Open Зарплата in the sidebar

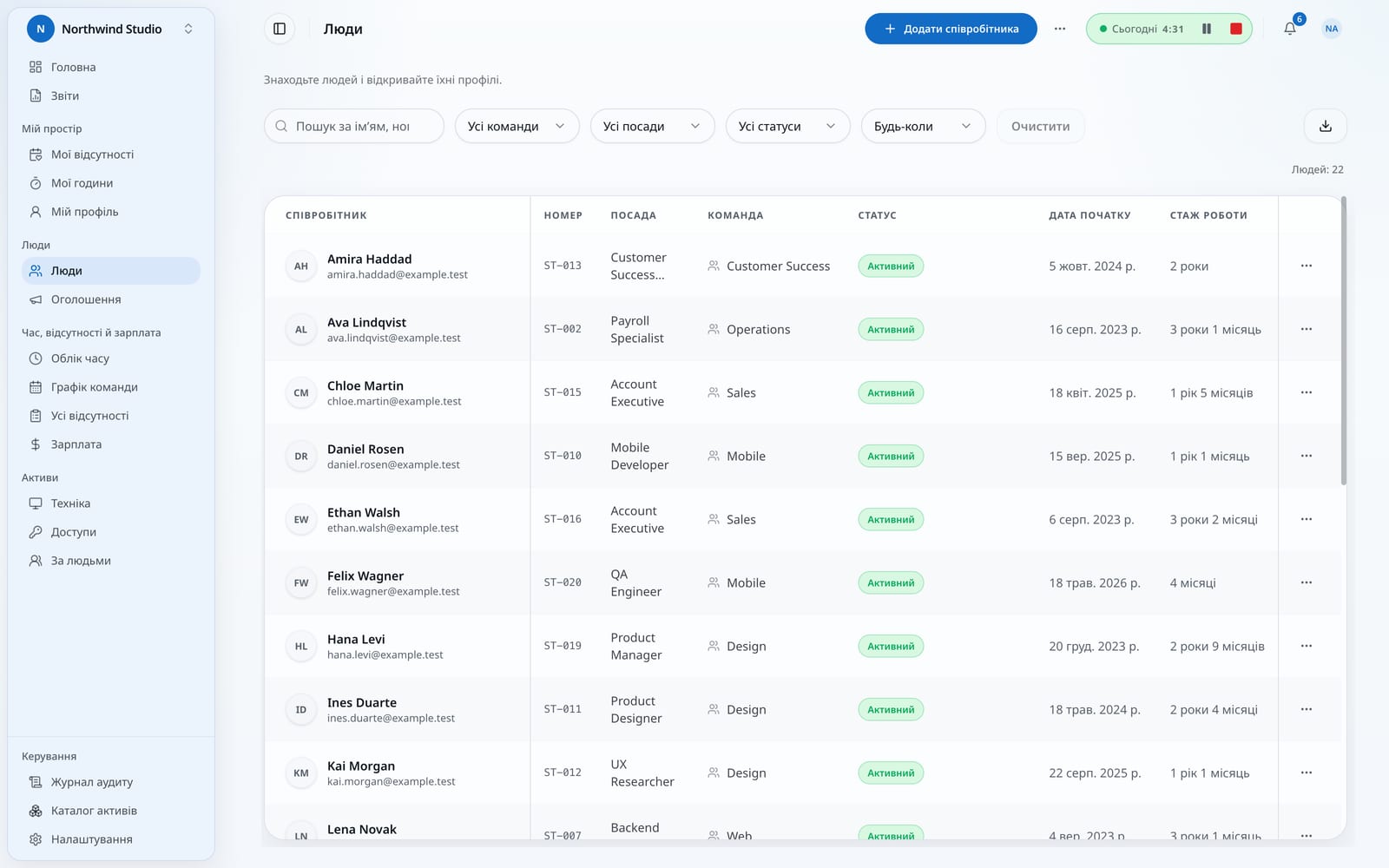[x=111, y=444]
